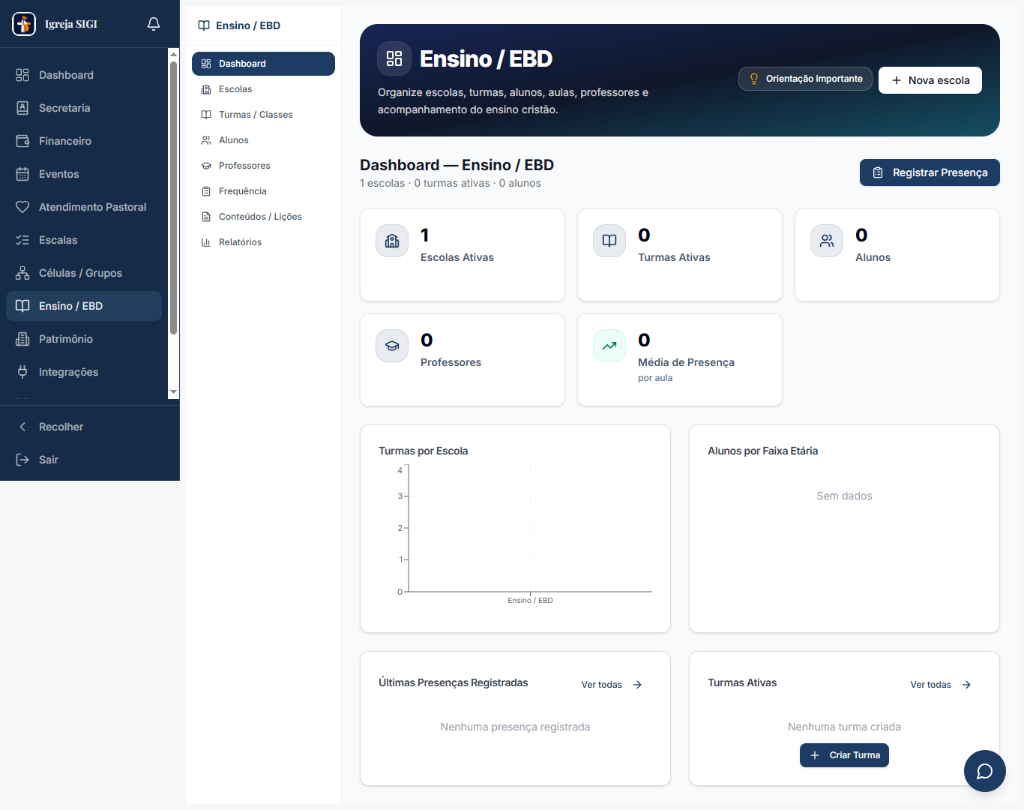Open Alunos in the Ensino submenu
Screen dimensions: 1024x810
[263, 140]
